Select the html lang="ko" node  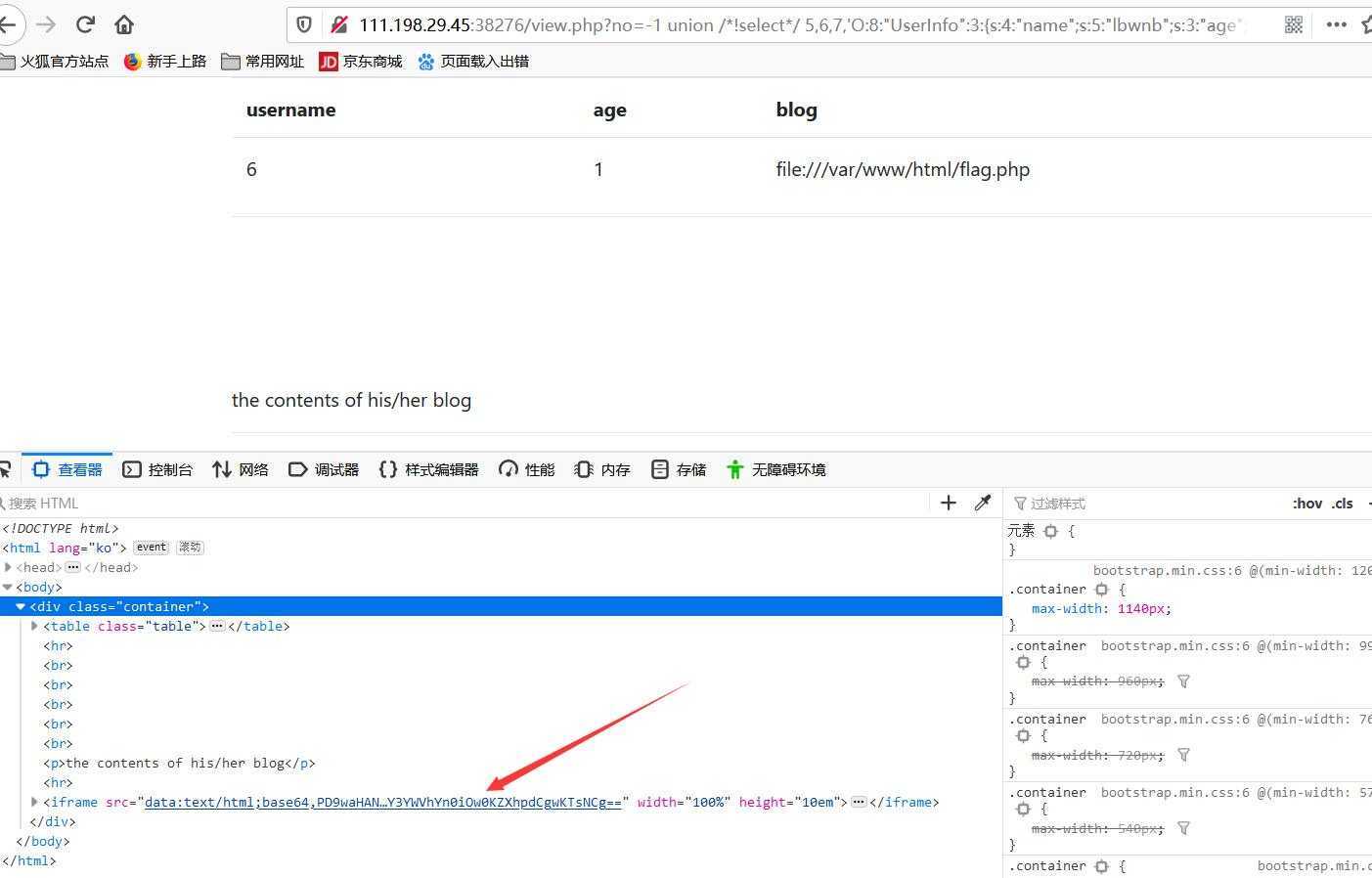coord(65,548)
